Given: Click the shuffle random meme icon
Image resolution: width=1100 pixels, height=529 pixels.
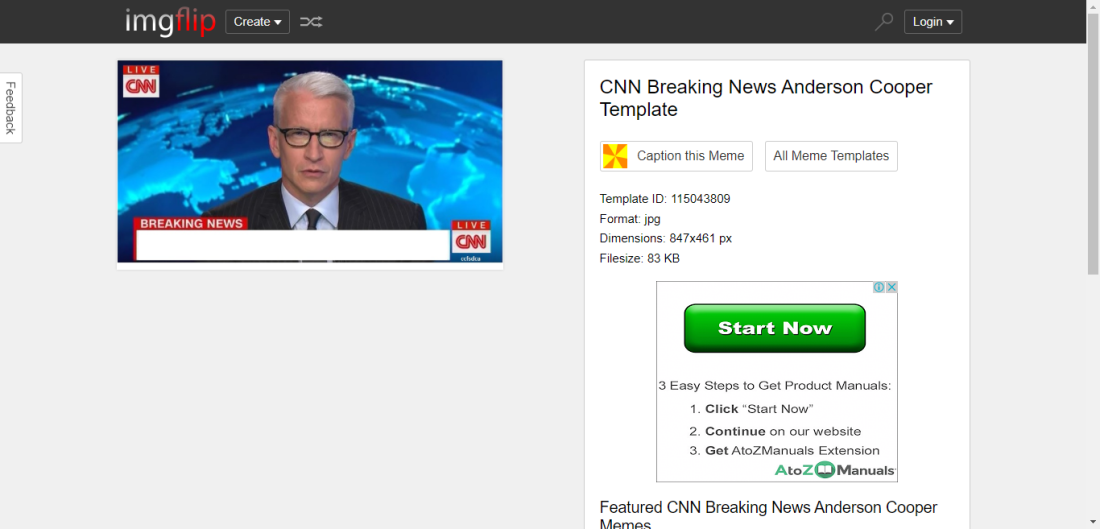Looking at the screenshot, I should pos(311,22).
